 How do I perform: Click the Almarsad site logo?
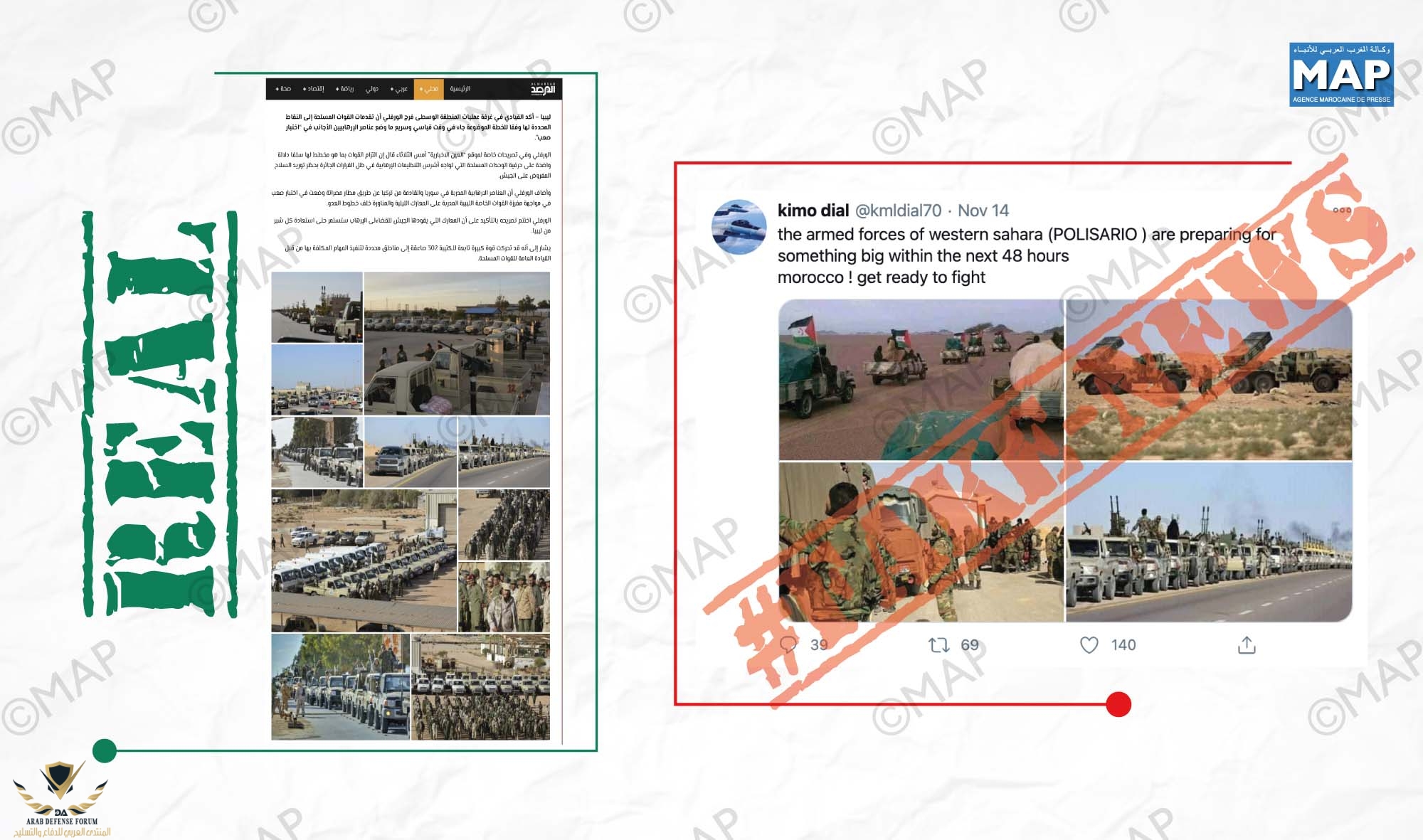pyautogui.click(x=542, y=89)
